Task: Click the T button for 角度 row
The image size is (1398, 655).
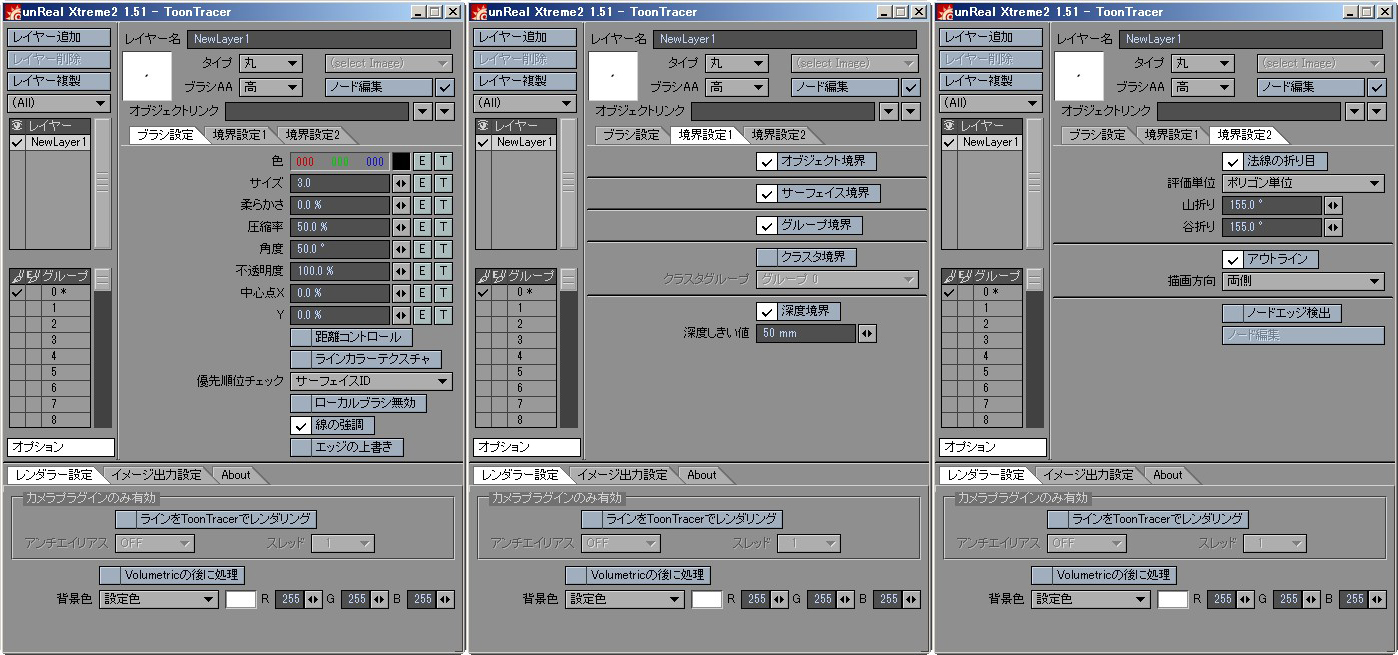Action: click(443, 249)
